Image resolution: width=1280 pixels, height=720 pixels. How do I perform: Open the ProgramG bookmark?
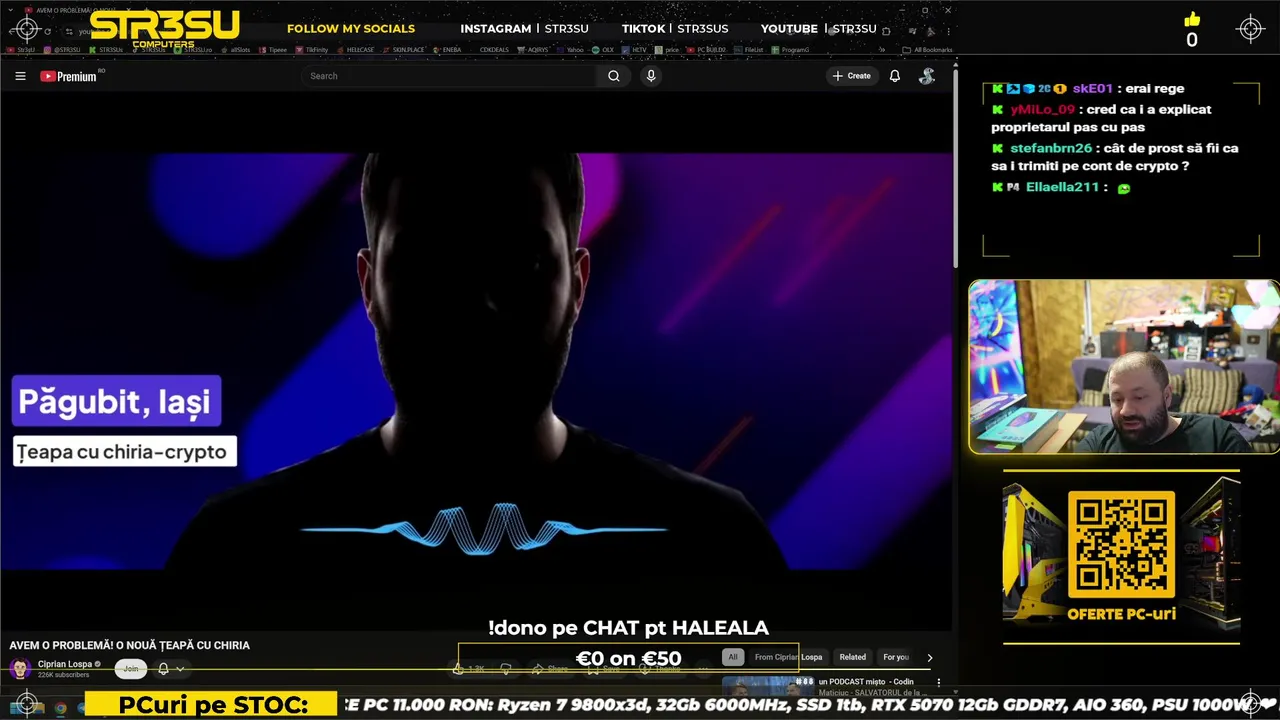click(790, 49)
